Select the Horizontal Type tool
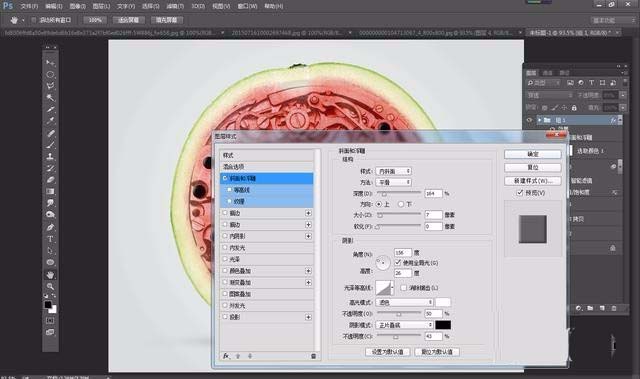Image resolution: width=640 pixels, height=379 pixels. click(50, 239)
